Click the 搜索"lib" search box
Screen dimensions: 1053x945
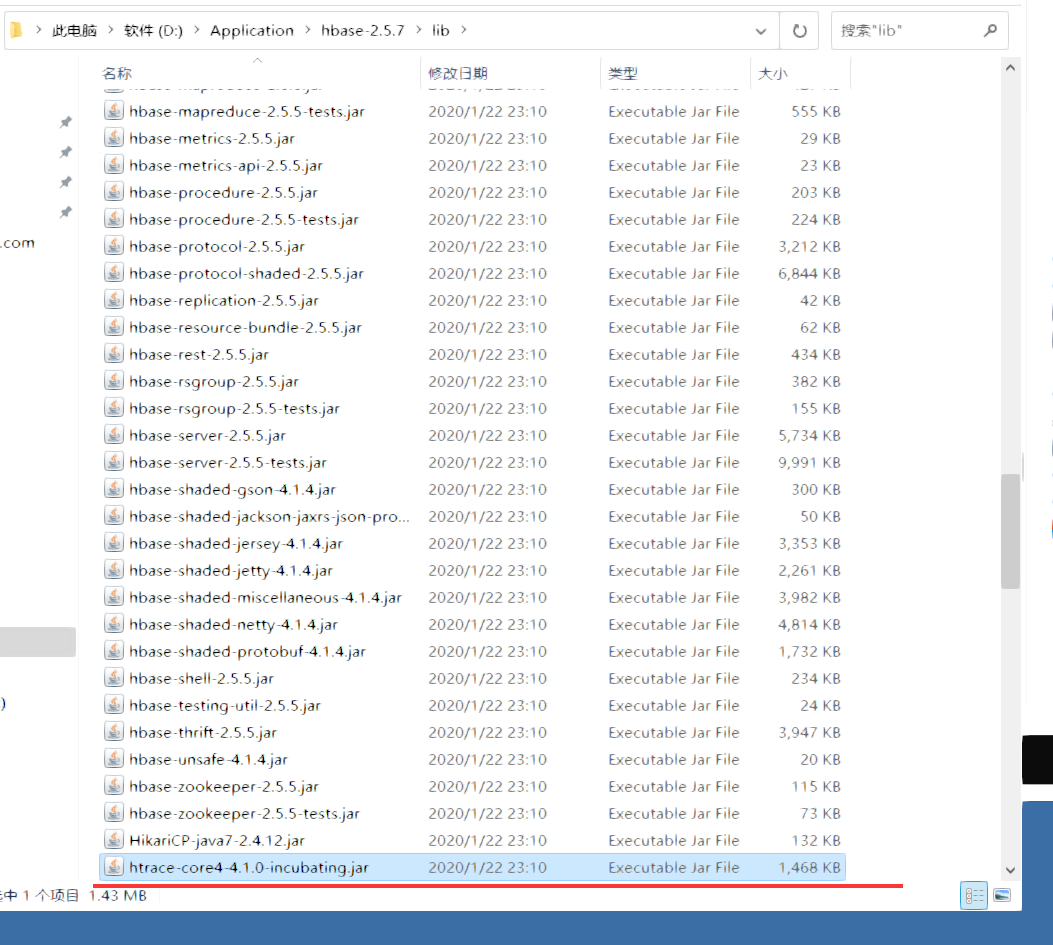[919, 31]
